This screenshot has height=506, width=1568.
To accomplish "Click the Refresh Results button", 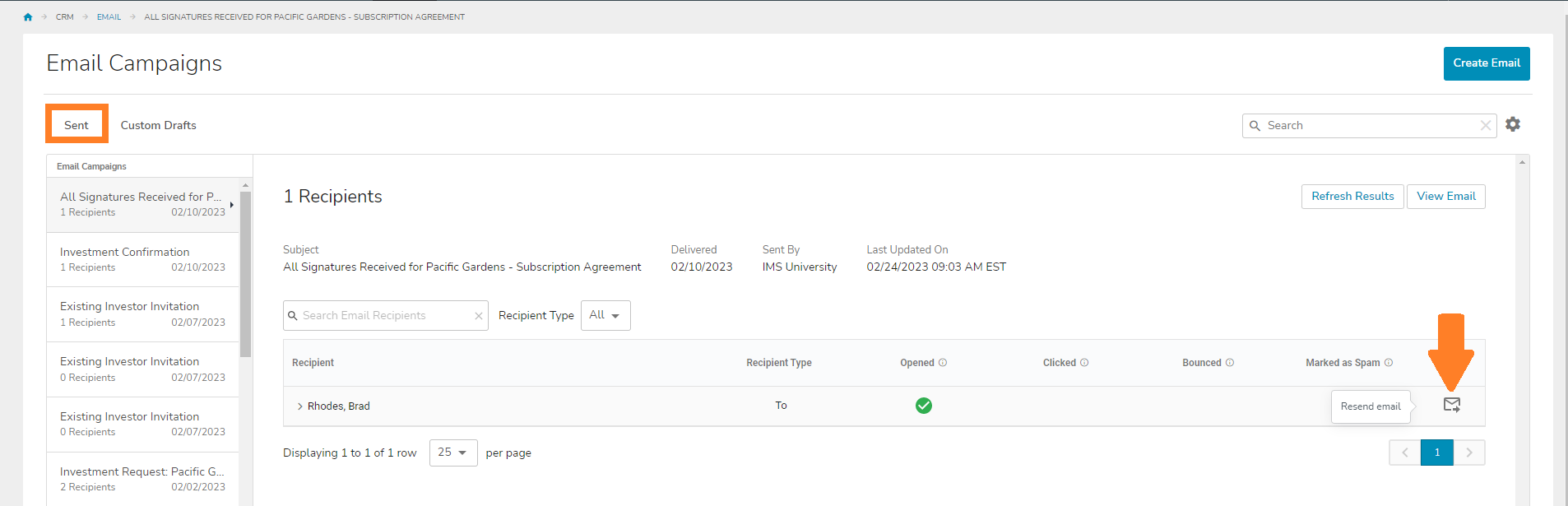I will (x=1352, y=197).
